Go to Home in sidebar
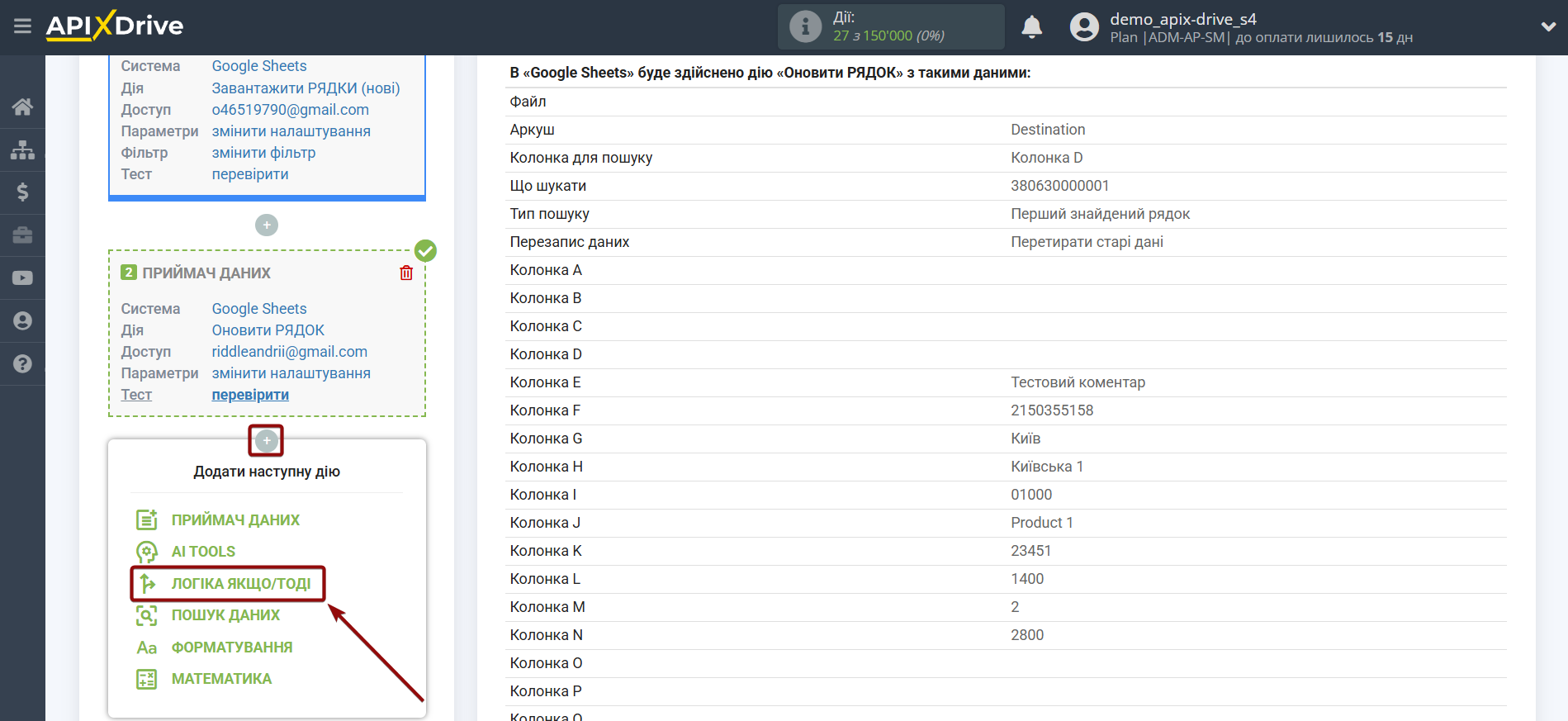Viewport: 1568px width, 721px height. tap(22, 107)
